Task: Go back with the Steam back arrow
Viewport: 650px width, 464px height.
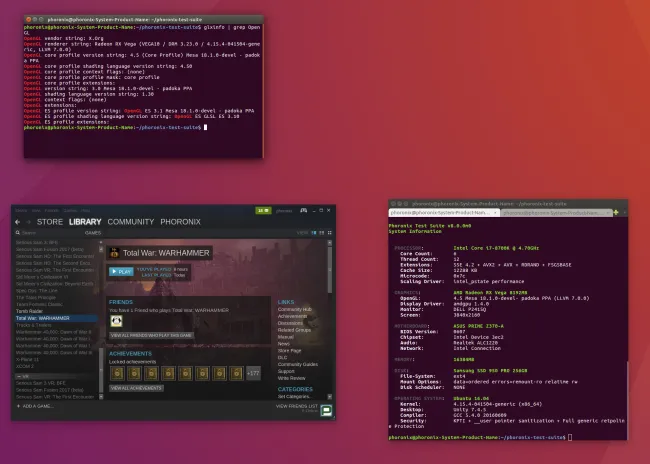Action: 17,222
